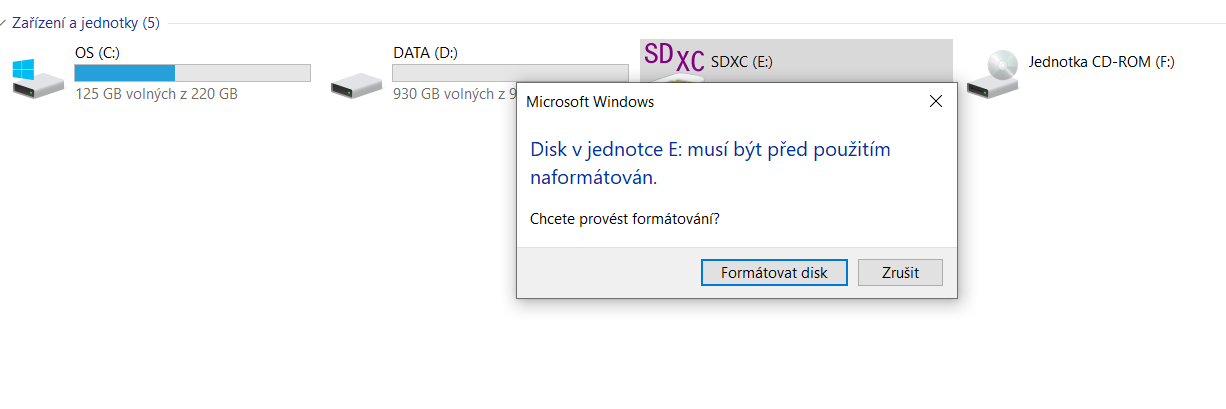The height and width of the screenshot is (409, 1226).
Task: Click the DATA (D:) drive label
Action: [426, 52]
